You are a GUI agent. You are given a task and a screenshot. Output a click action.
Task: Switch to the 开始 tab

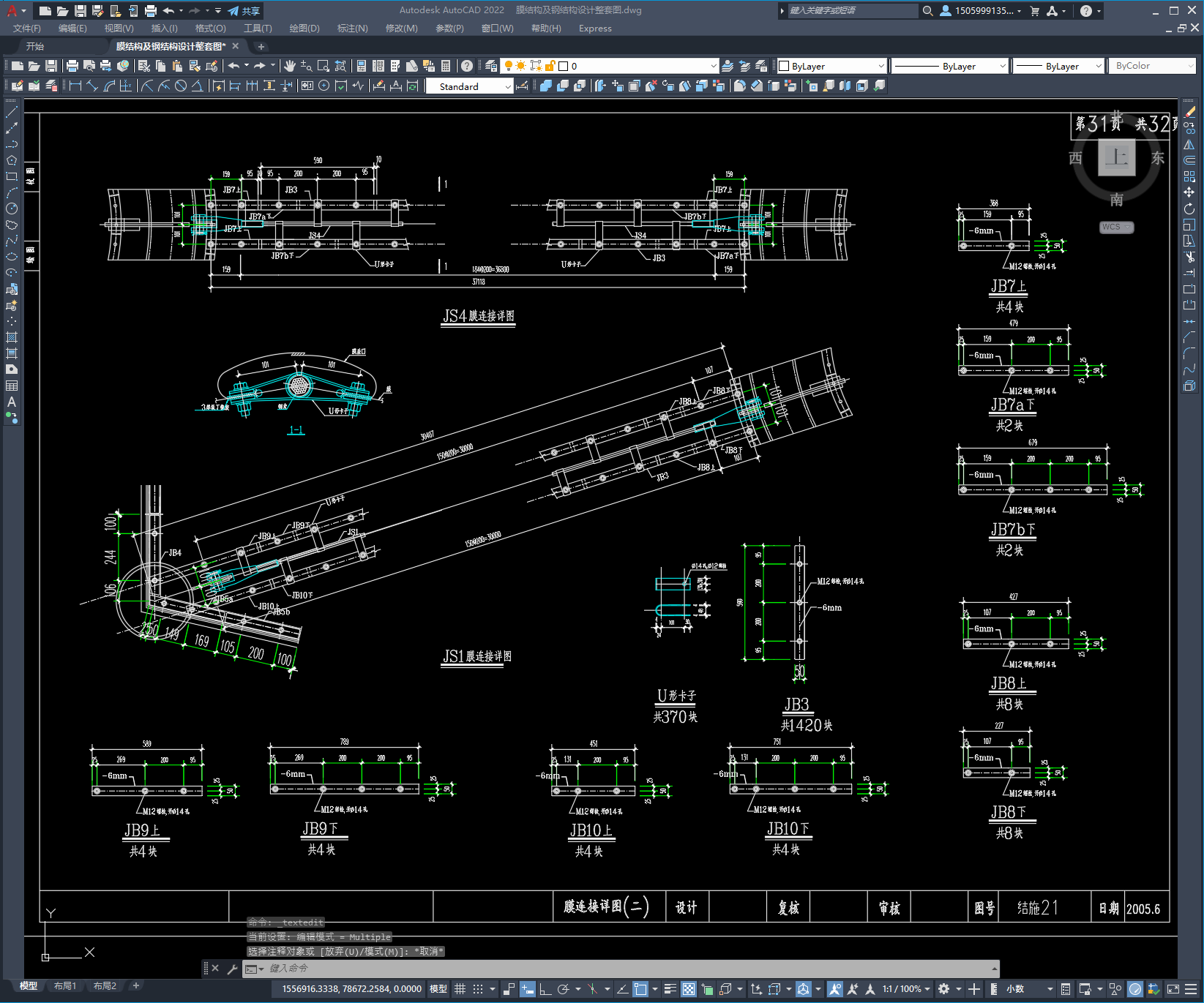pos(35,46)
